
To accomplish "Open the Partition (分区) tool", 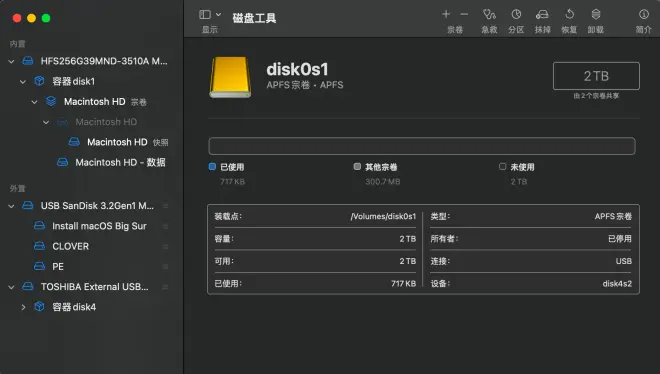I will coord(516,14).
